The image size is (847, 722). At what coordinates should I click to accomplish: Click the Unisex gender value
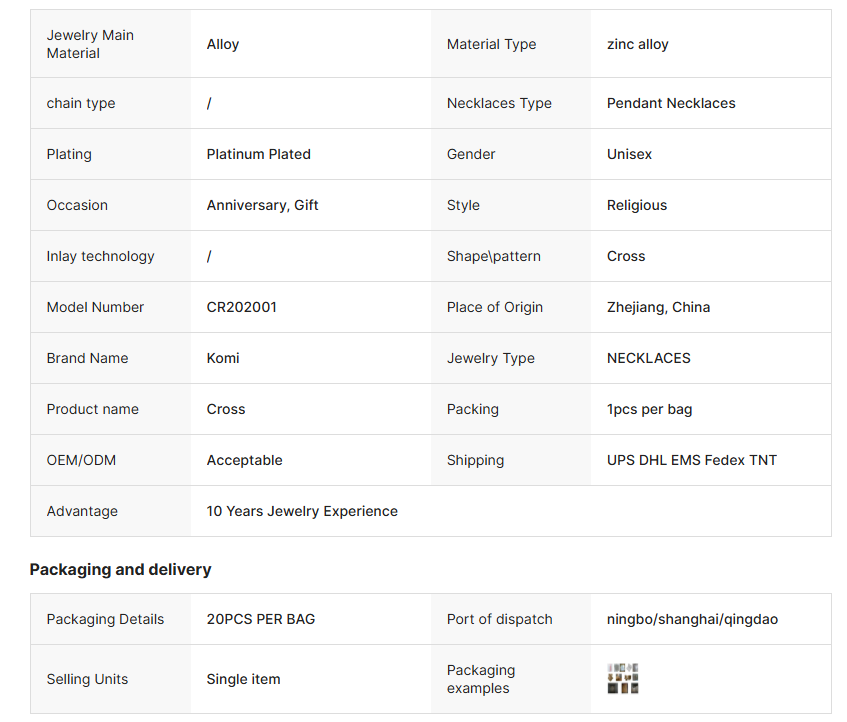point(629,154)
